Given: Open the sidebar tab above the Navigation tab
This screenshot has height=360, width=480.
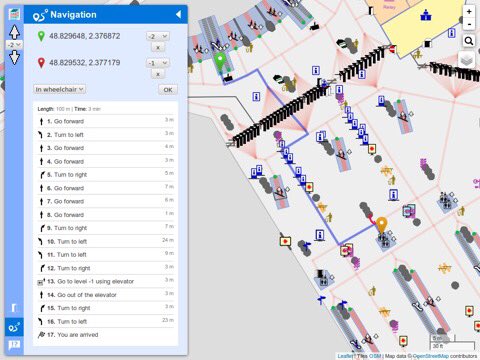Looking at the screenshot, I should (x=14, y=308).
